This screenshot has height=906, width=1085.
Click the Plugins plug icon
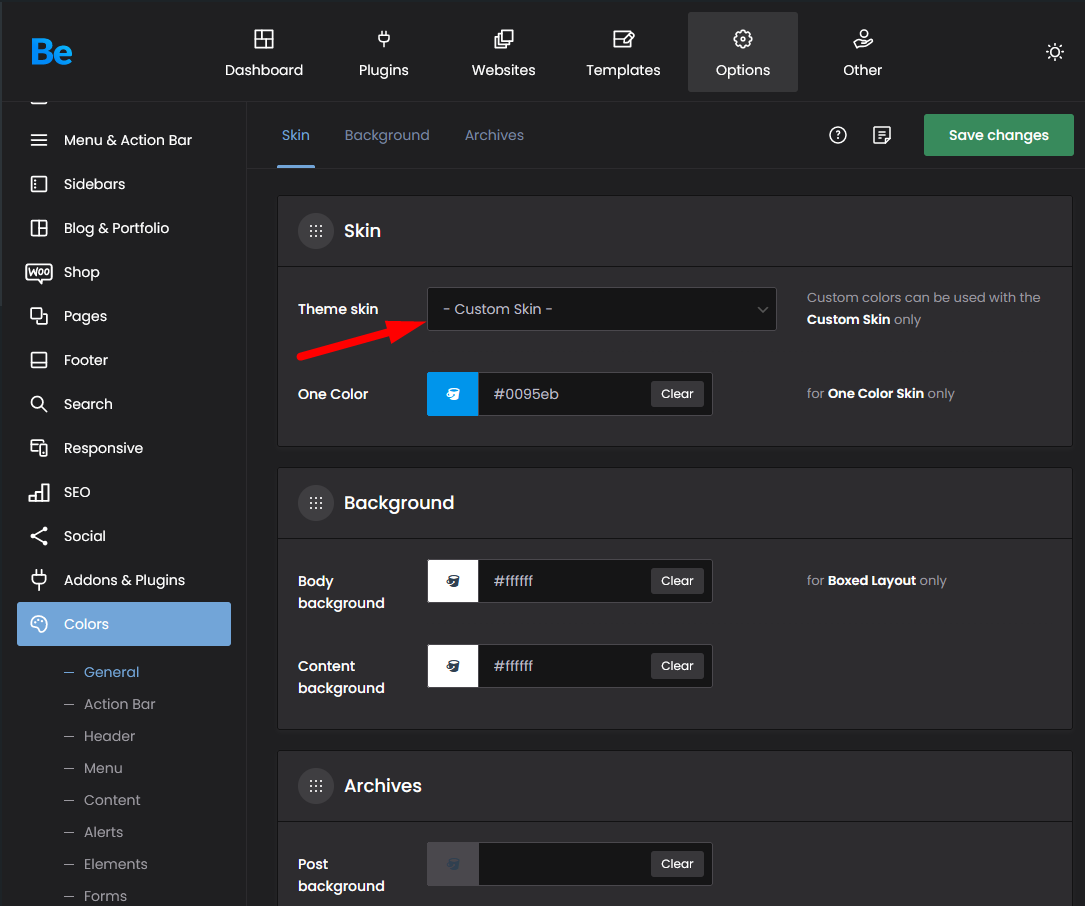383,39
